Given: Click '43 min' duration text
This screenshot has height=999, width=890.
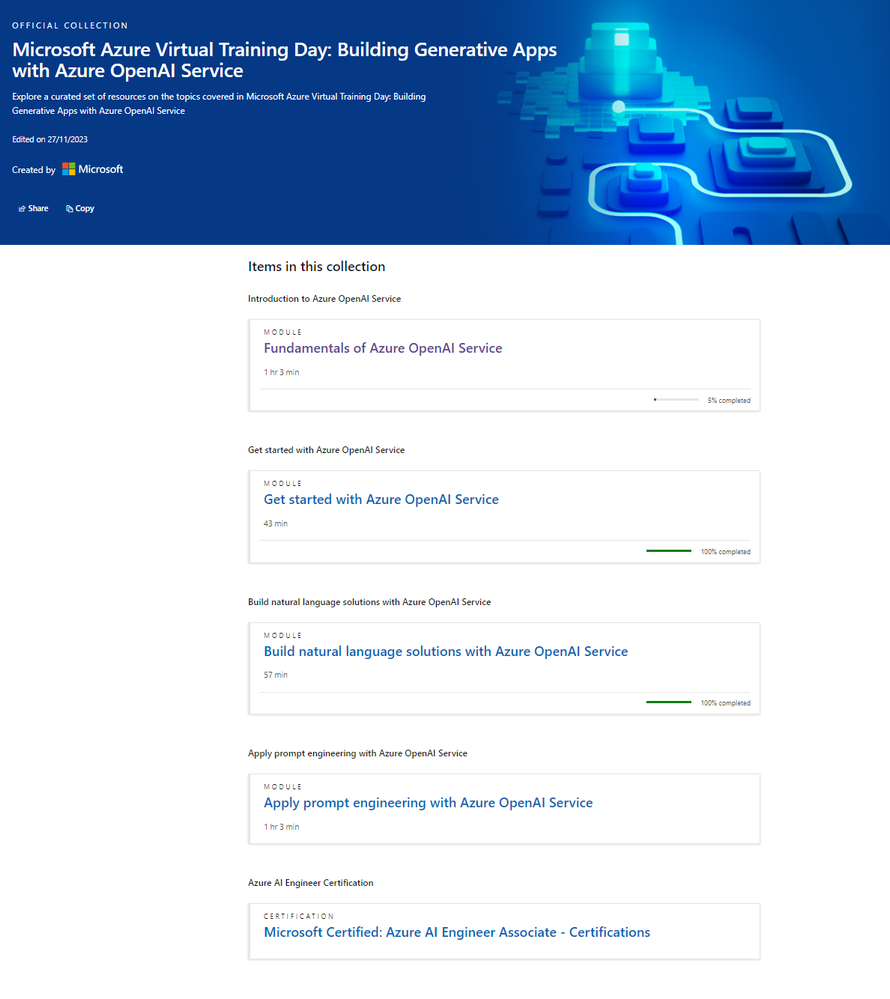Looking at the screenshot, I should pyautogui.click(x=275, y=524).
